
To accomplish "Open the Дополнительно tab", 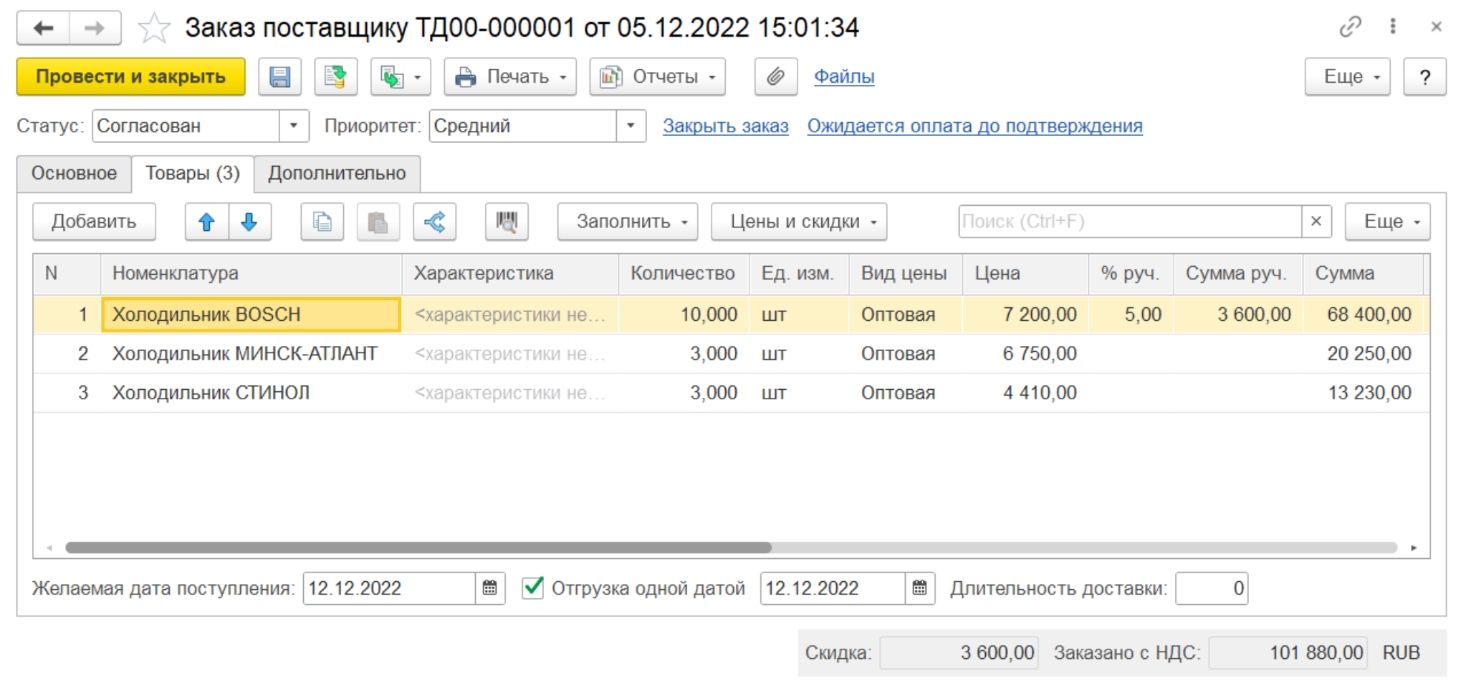I will tap(337, 173).
